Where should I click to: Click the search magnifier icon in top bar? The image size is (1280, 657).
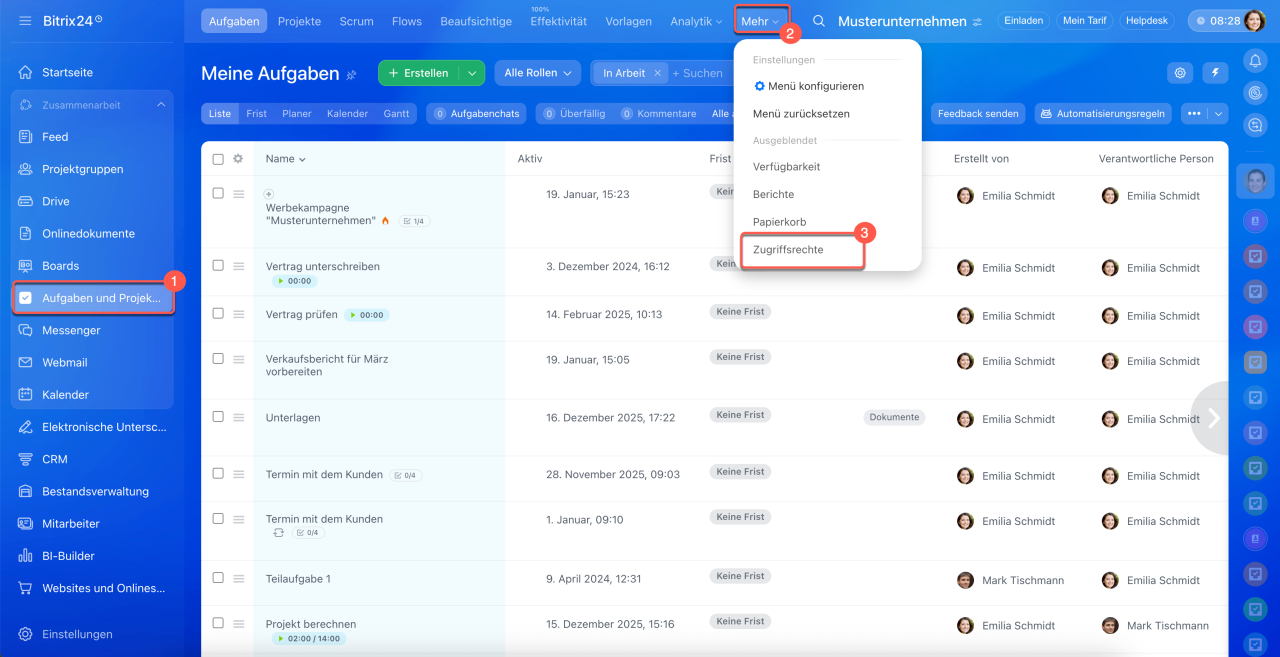click(819, 21)
